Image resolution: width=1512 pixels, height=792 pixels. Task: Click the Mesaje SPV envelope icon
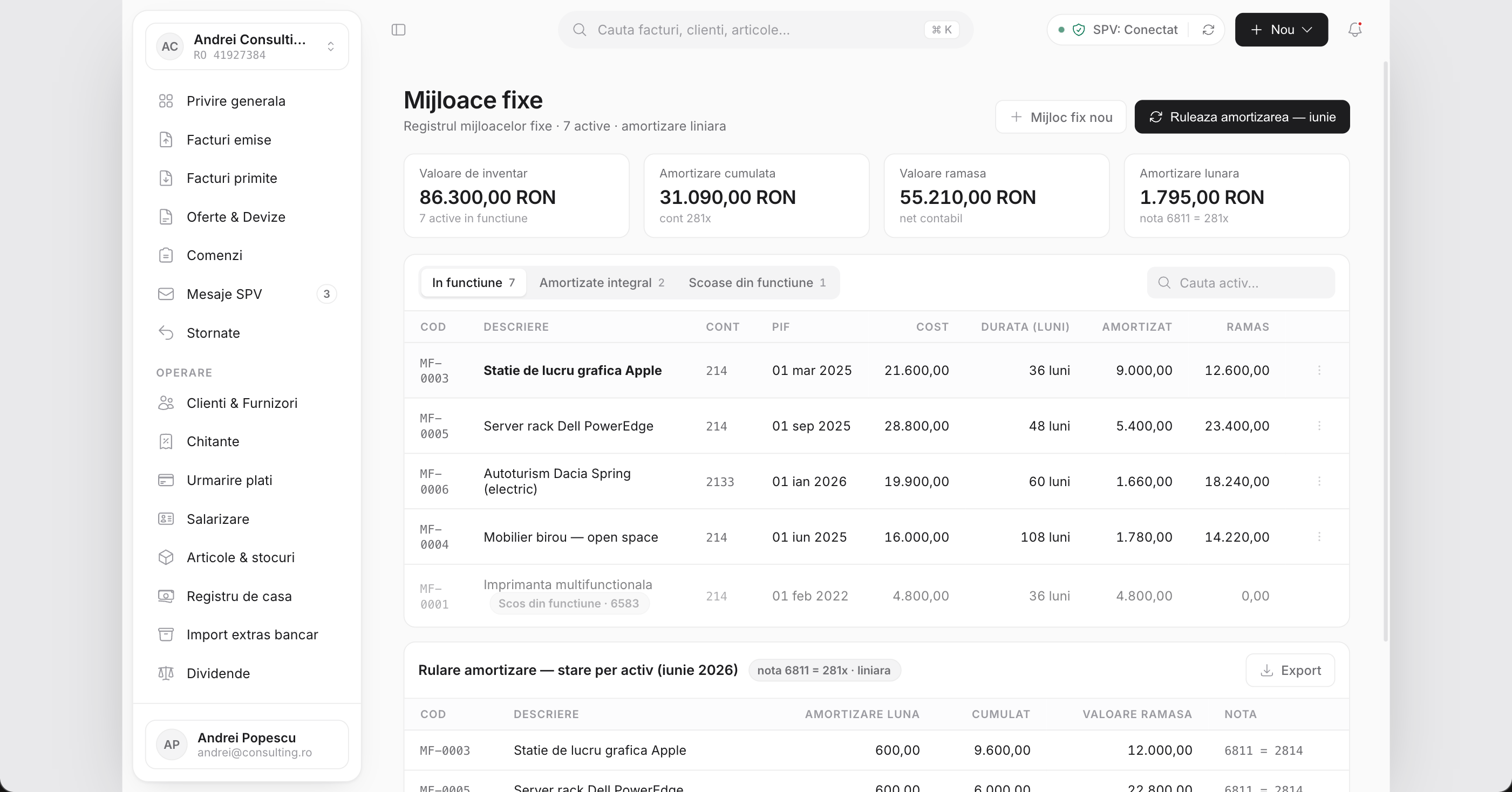click(x=166, y=294)
